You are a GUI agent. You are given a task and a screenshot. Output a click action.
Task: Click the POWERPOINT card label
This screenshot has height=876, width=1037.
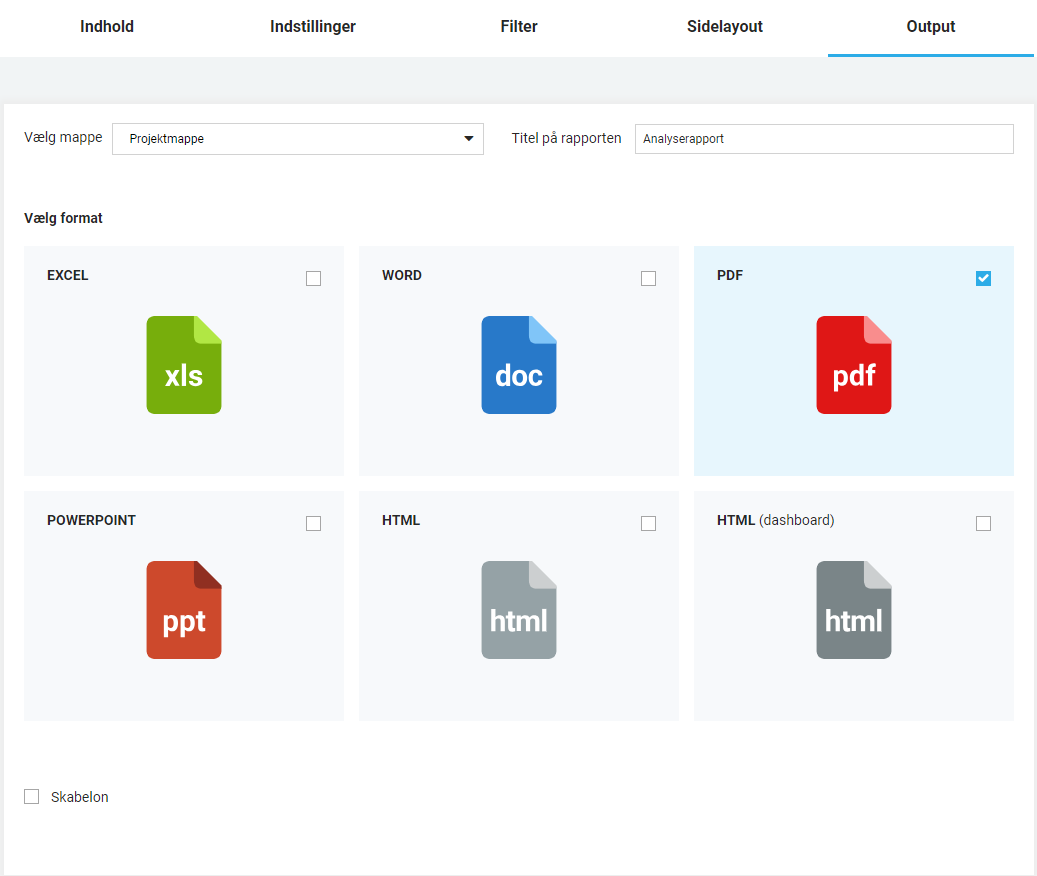pos(91,520)
